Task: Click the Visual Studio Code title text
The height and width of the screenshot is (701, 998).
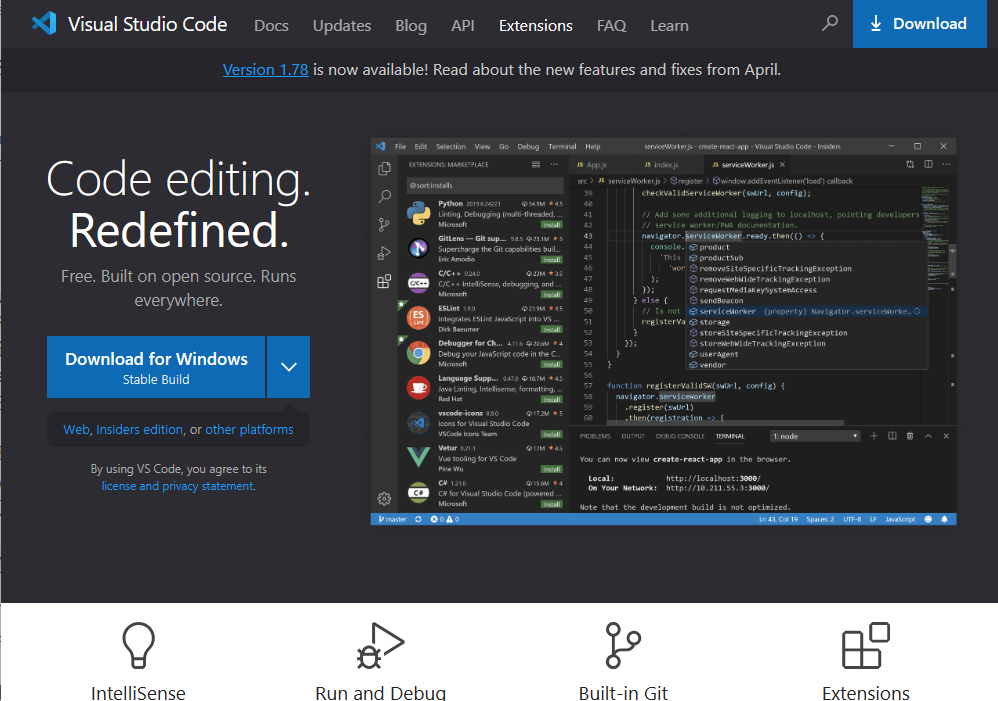Action: coord(148,24)
